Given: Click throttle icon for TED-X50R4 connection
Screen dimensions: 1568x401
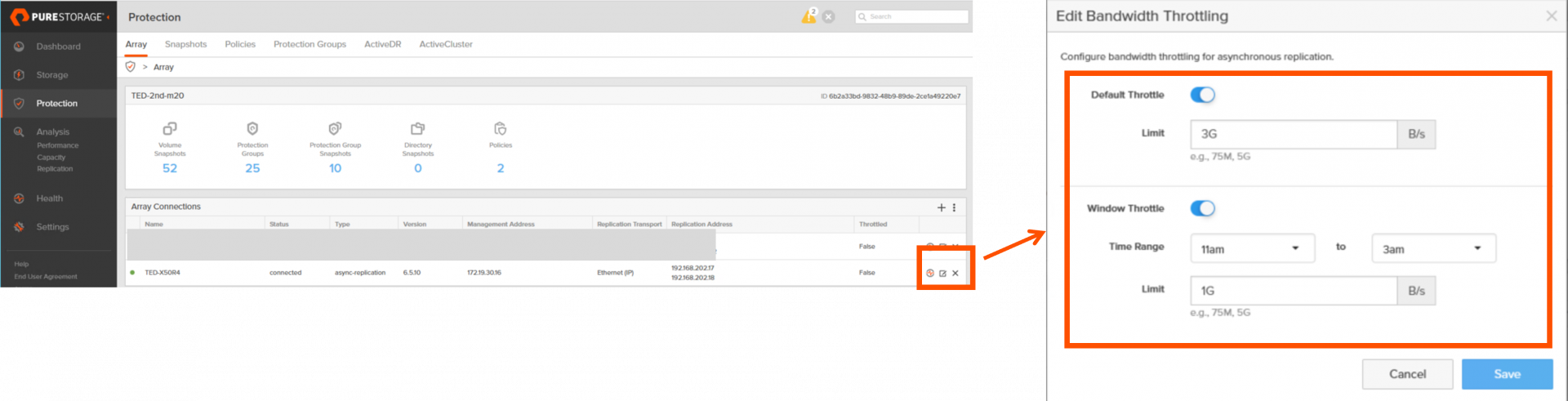Looking at the screenshot, I should coord(930,274).
